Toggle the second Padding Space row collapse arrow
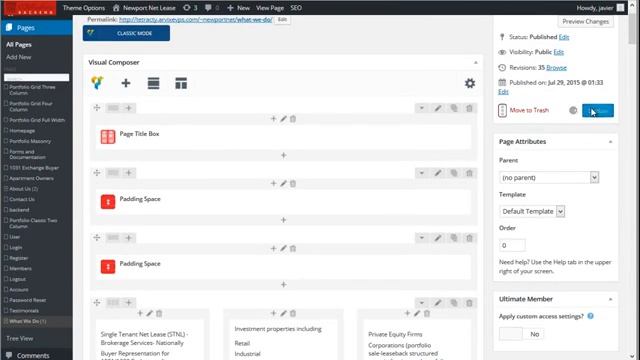 [422, 238]
